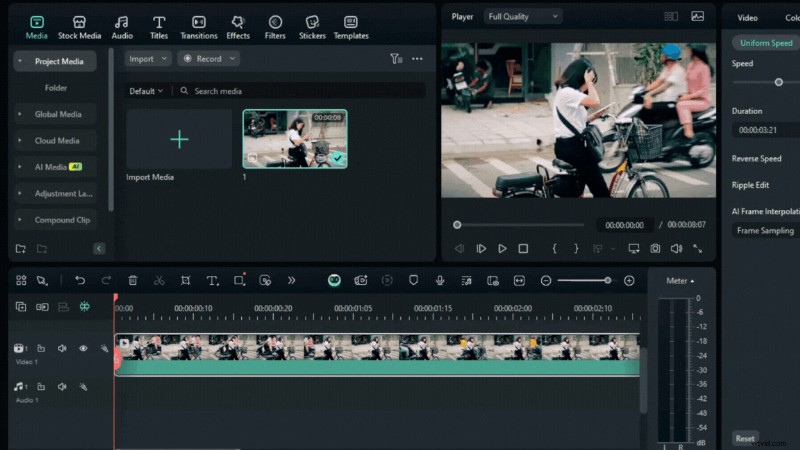Expand the Compound Clip section
The height and width of the screenshot is (450, 800).
(x=20, y=220)
